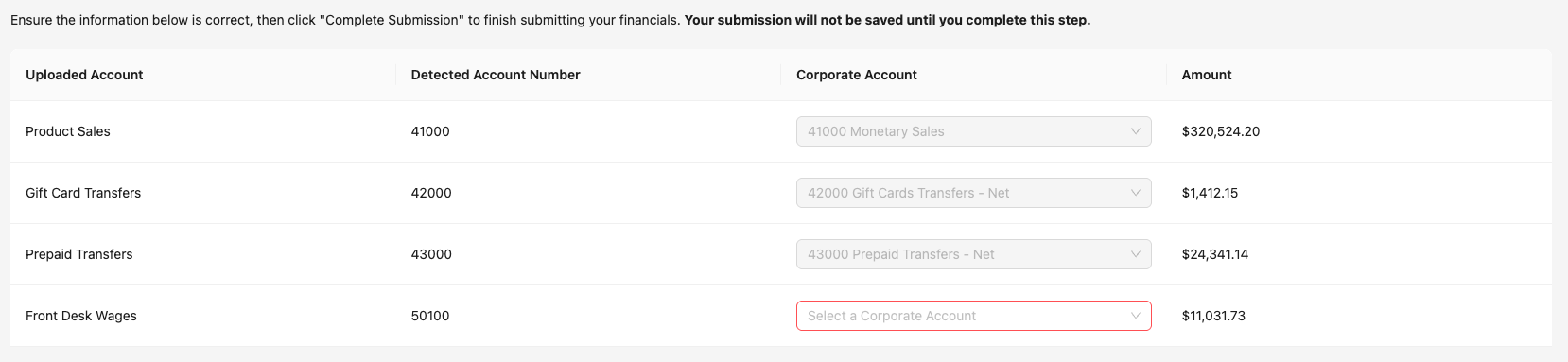Image resolution: width=1568 pixels, height=362 pixels.
Task: Click account number 42000 cell
Action: 431,193
